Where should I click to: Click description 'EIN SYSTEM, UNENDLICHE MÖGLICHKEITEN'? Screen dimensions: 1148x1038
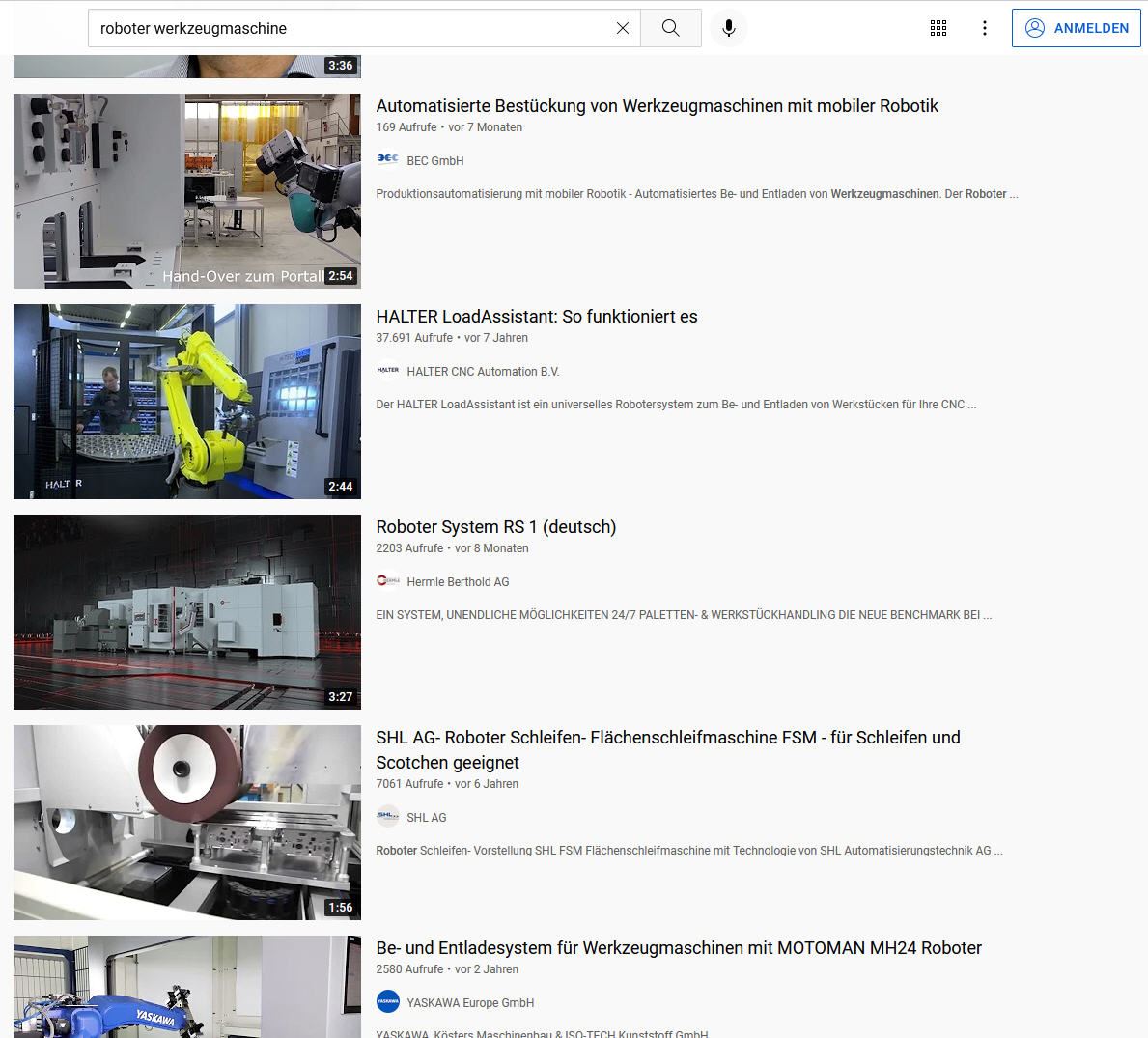(684, 615)
